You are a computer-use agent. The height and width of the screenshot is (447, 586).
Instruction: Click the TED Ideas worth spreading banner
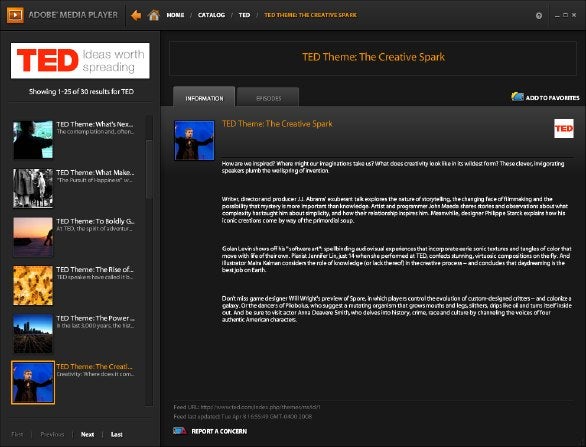coord(80,61)
